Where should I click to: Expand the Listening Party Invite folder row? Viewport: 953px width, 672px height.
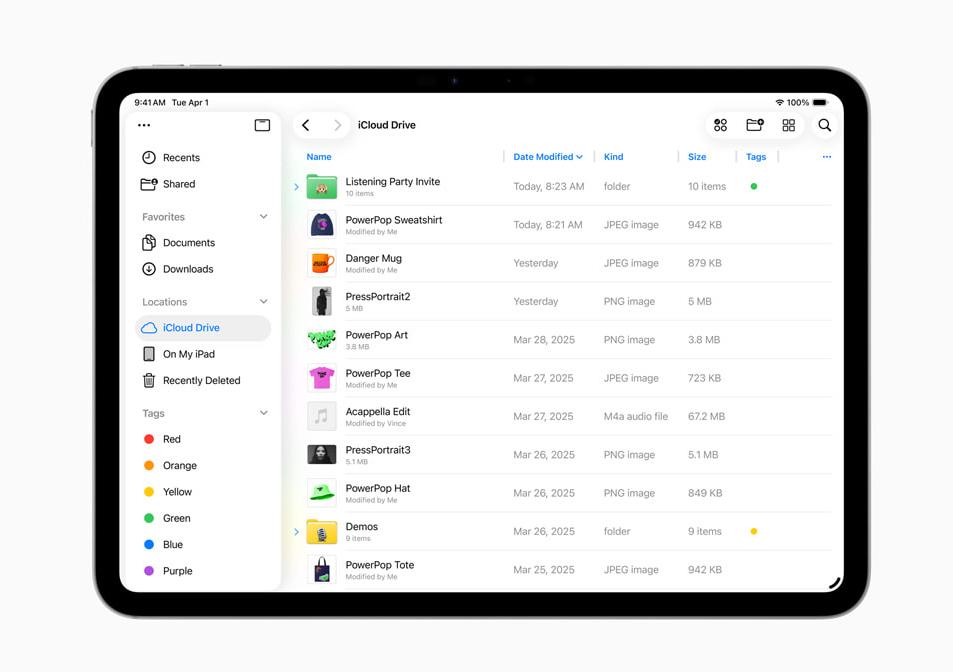click(297, 187)
